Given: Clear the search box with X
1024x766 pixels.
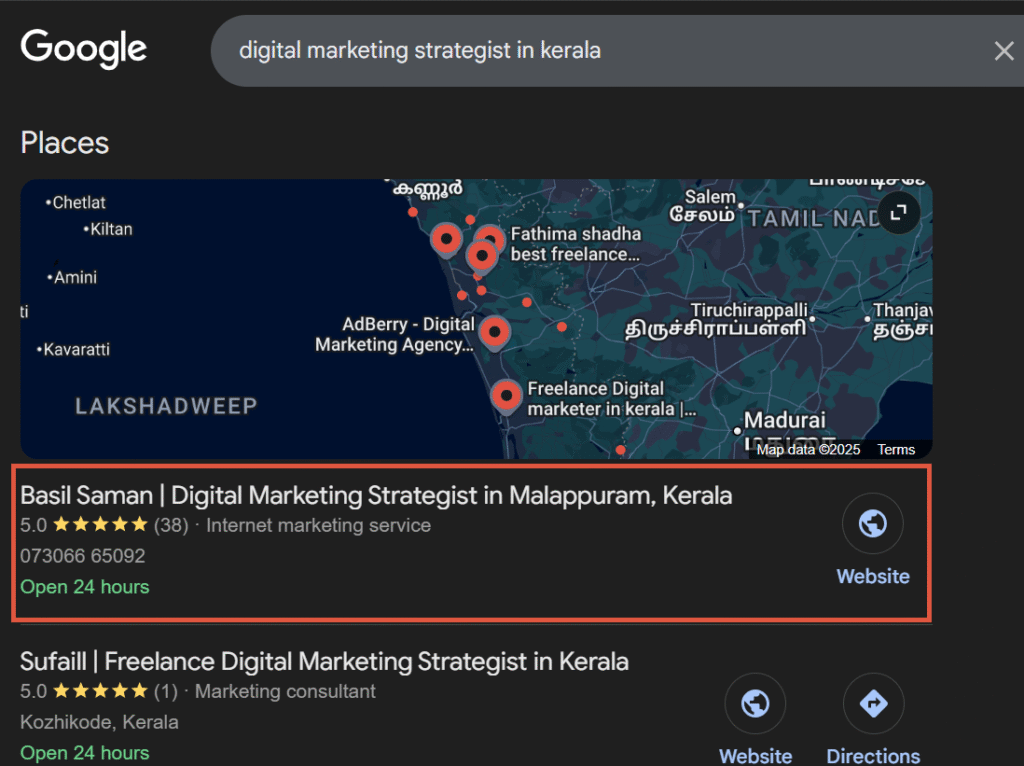Looking at the screenshot, I should point(1003,51).
